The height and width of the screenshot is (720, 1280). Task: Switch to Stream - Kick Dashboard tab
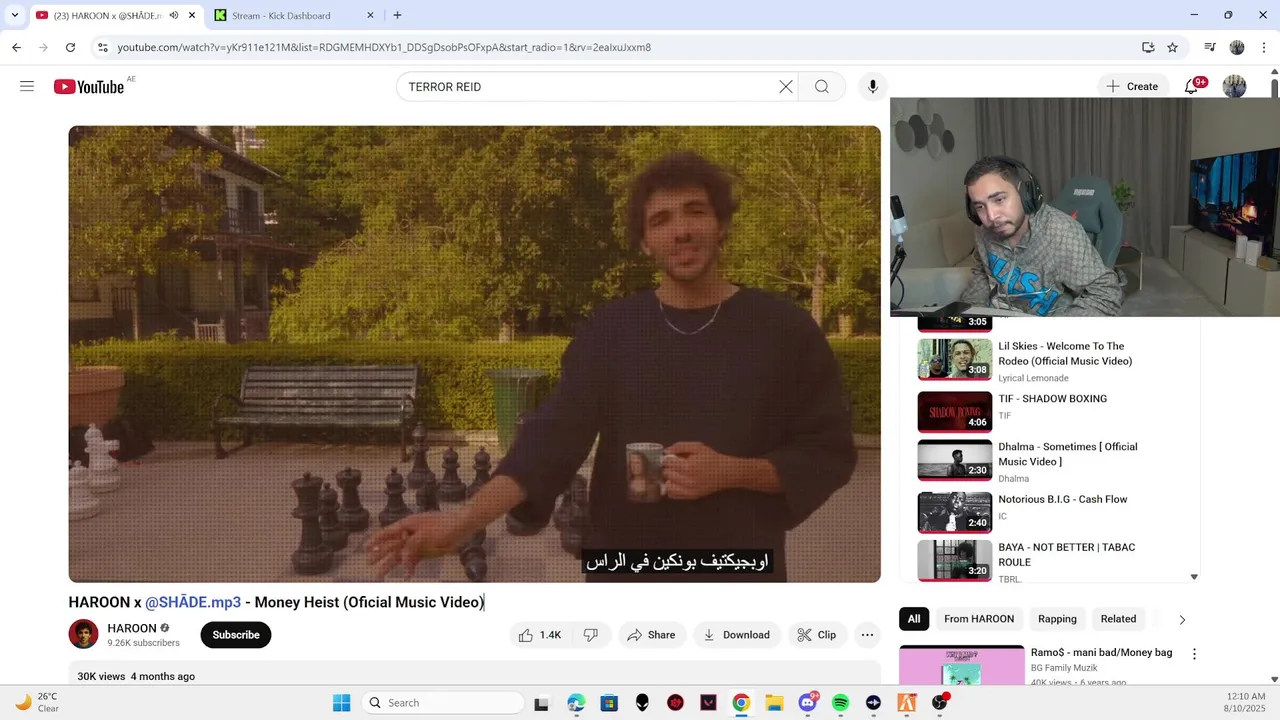[293, 16]
